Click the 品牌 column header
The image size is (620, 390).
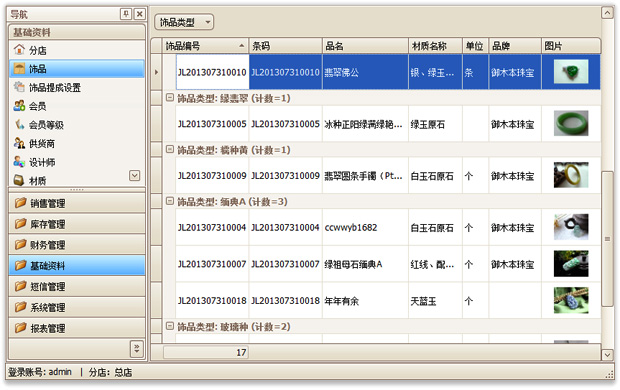click(x=515, y=46)
